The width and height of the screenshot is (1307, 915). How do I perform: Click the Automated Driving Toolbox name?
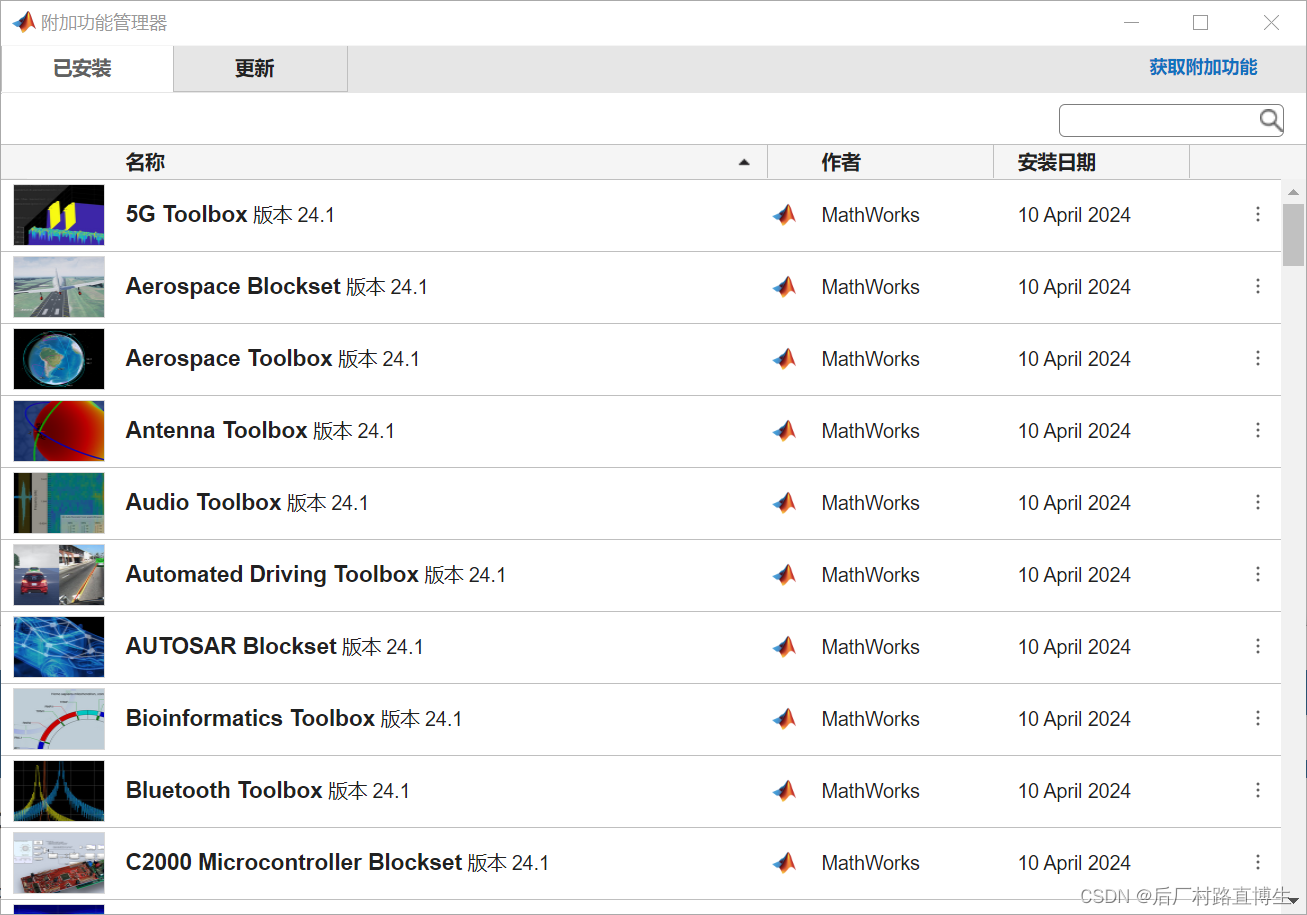point(272,574)
